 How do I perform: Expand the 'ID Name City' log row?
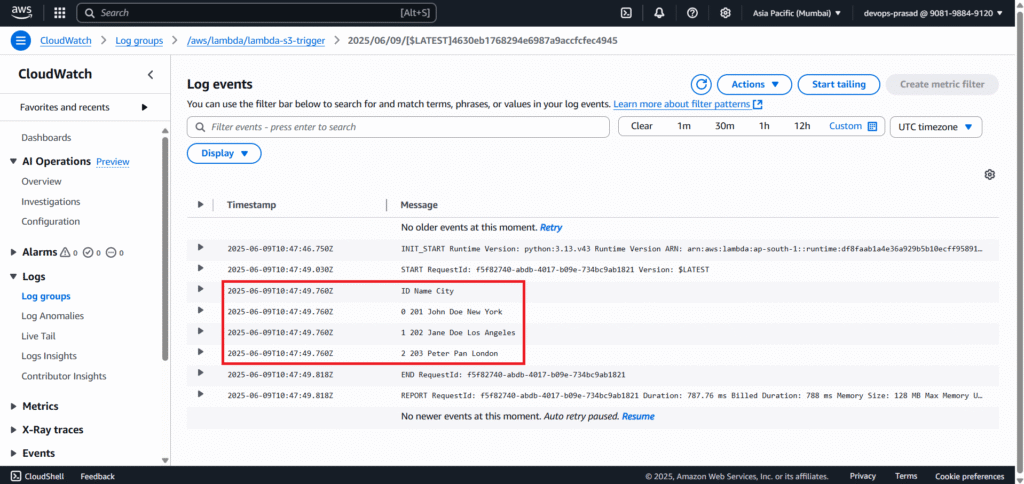click(x=200, y=289)
